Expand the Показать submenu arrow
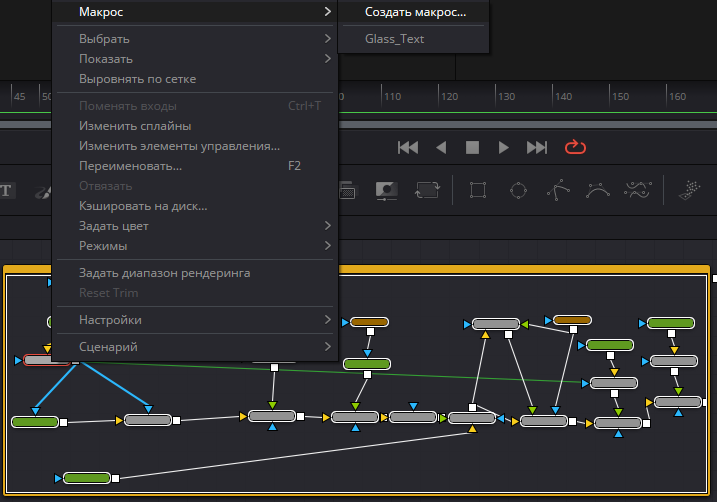The image size is (717, 502). [x=327, y=59]
